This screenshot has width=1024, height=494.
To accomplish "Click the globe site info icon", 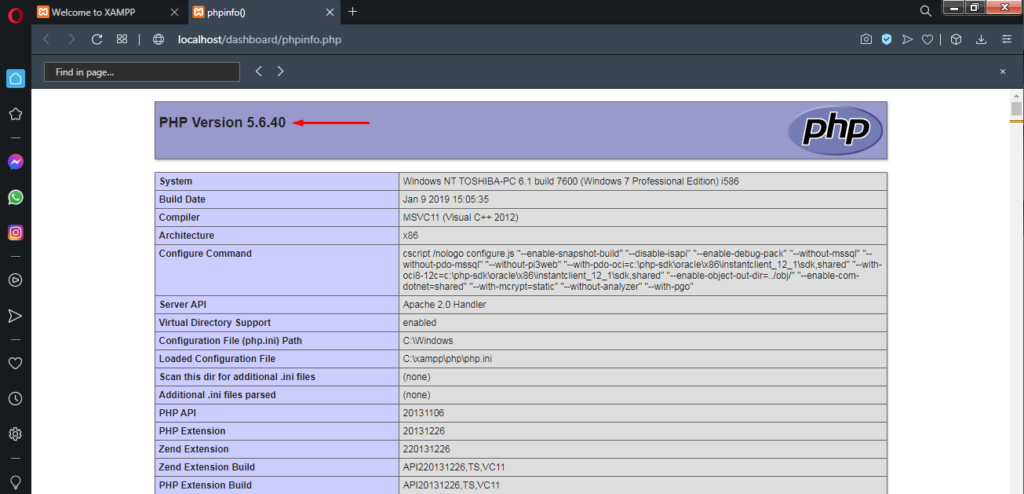I will (x=158, y=40).
